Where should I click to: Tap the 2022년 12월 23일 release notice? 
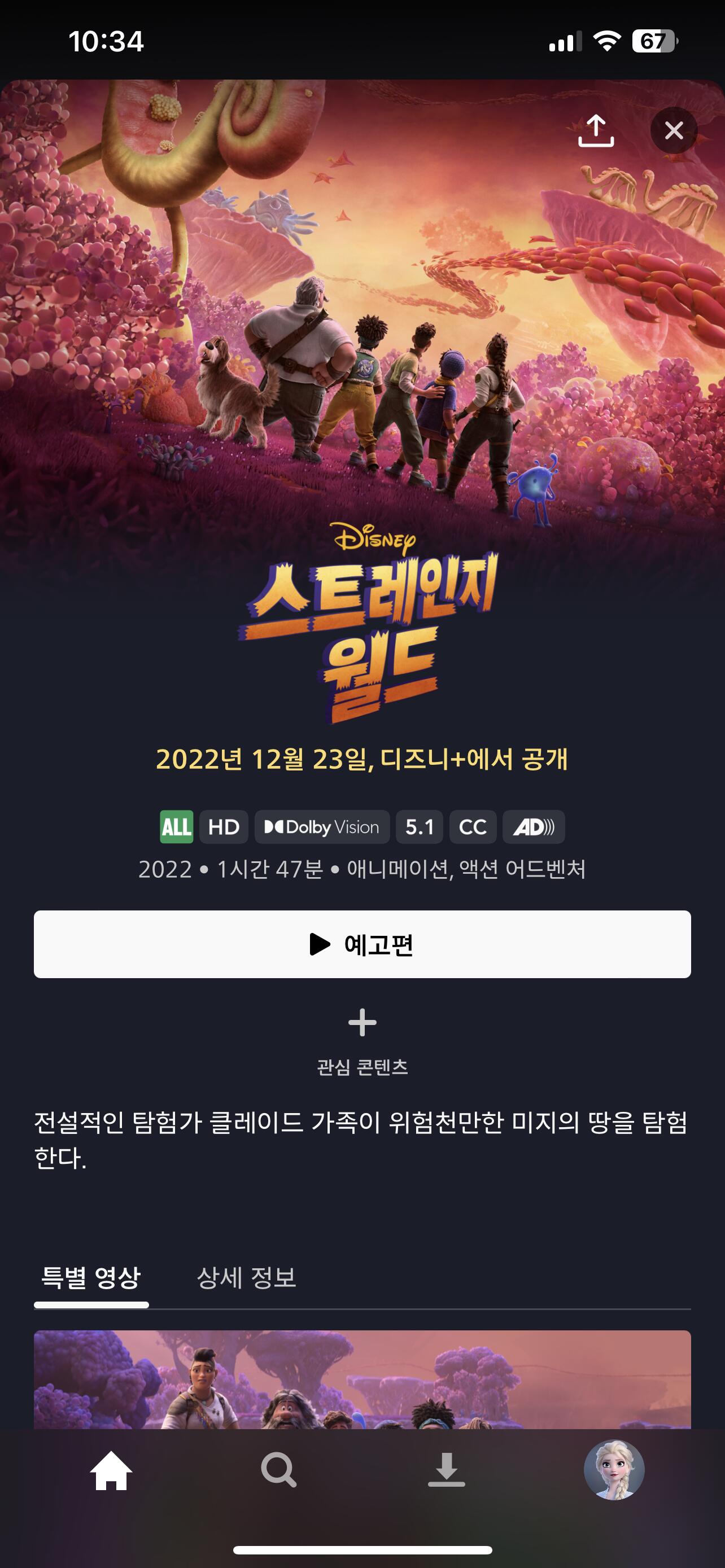pos(362,759)
